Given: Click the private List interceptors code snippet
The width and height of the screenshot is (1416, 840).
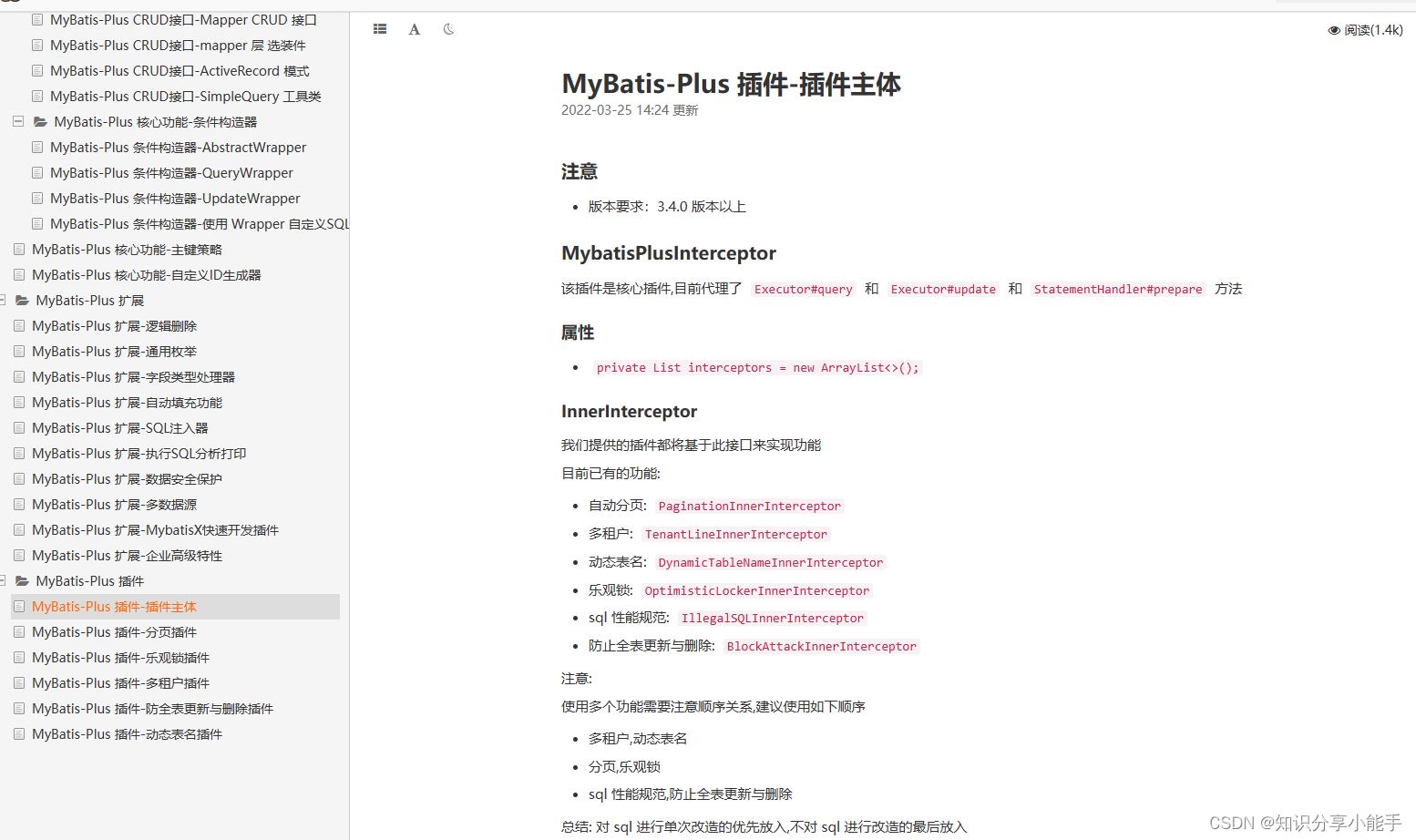Looking at the screenshot, I should coord(757,367).
